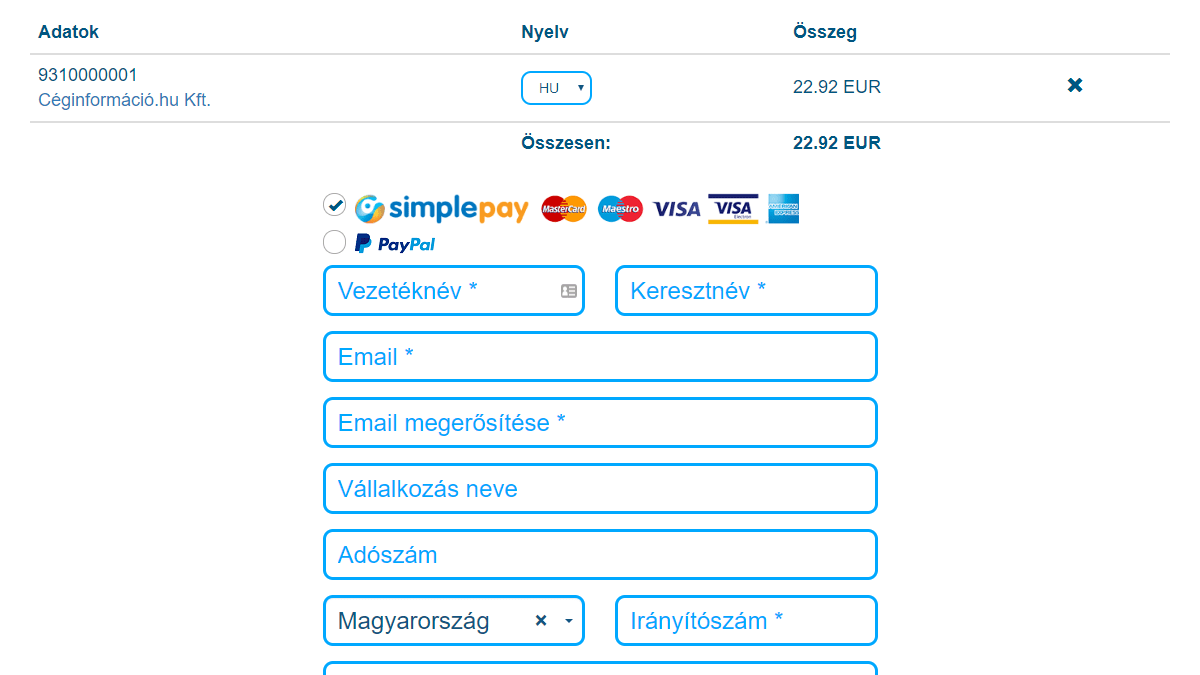Click the VISA Electron logo
This screenshot has height=675, width=1200.
coord(733,208)
